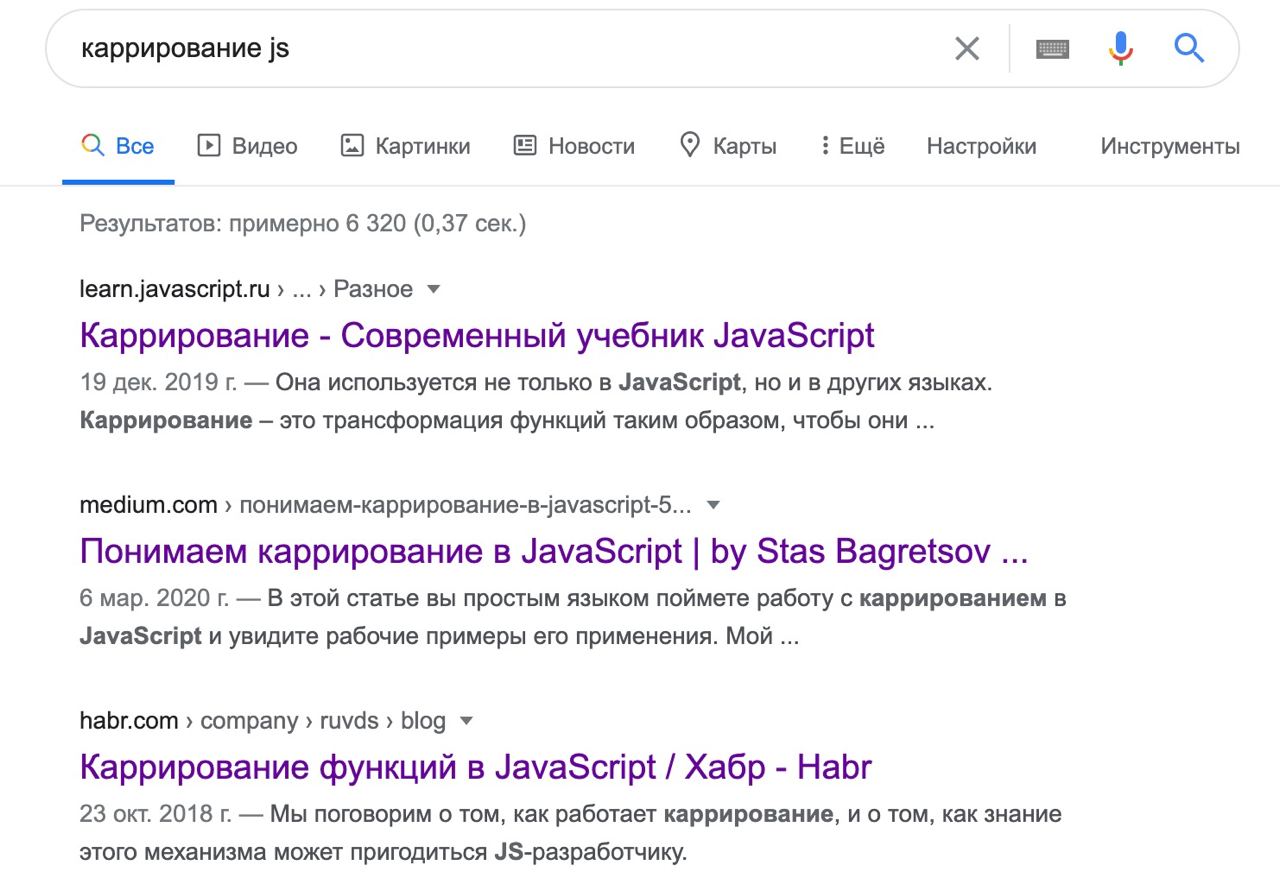Click the blue magnifier search button
The image size is (1280, 891).
[1189, 47]
